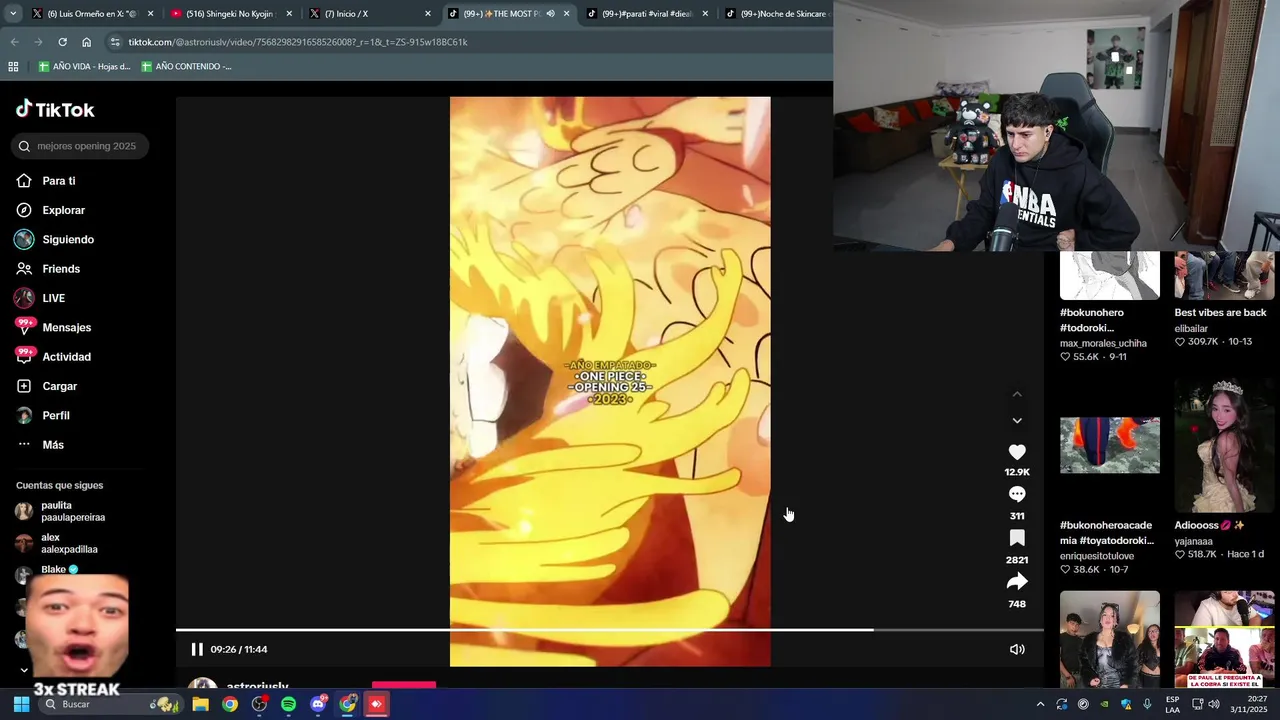Open Spotify from taskbar

tap(288, 704)
